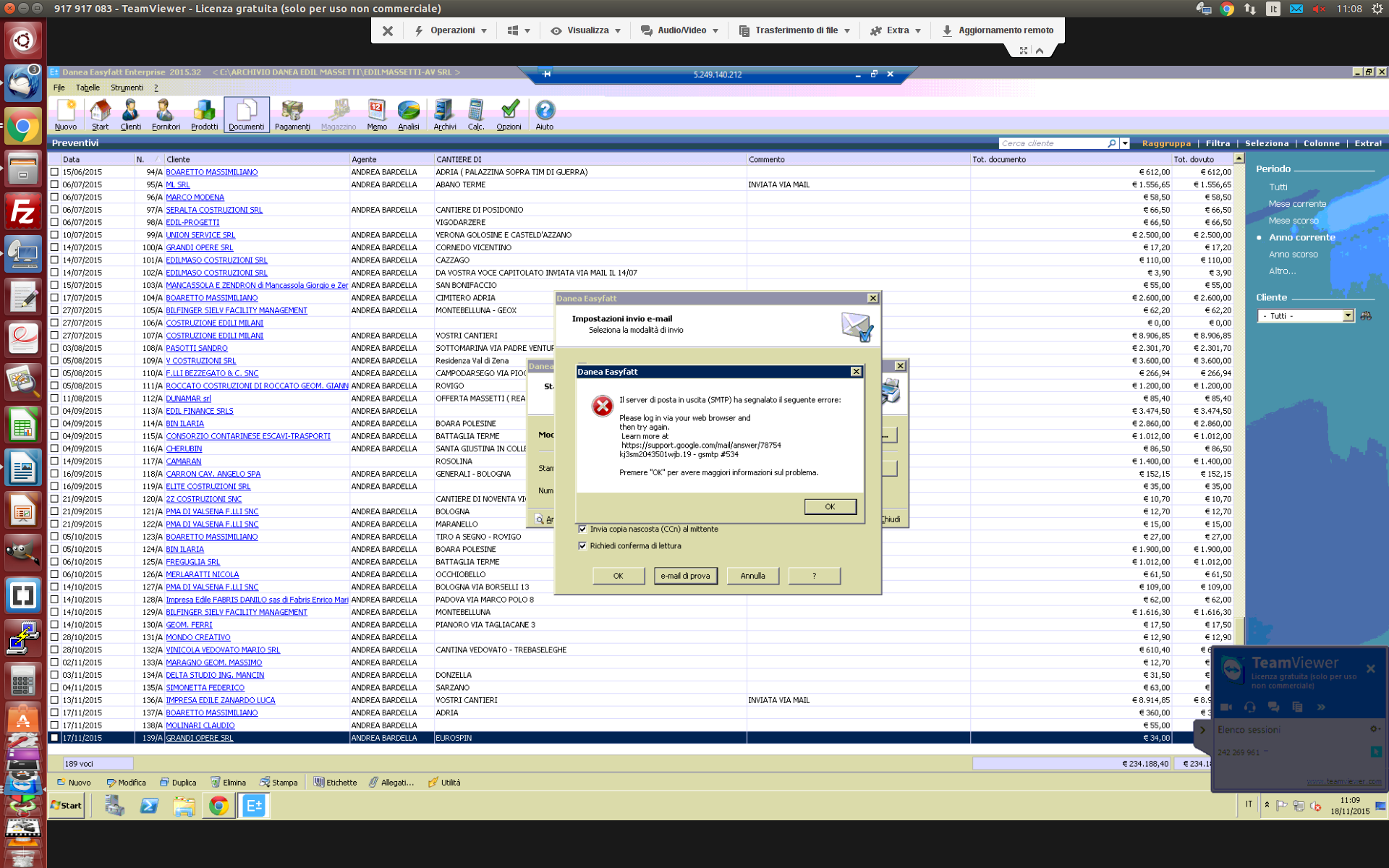Open the Prodotti section
The width and height of the screenshot is (1389, 868).
tap(204, 115)
